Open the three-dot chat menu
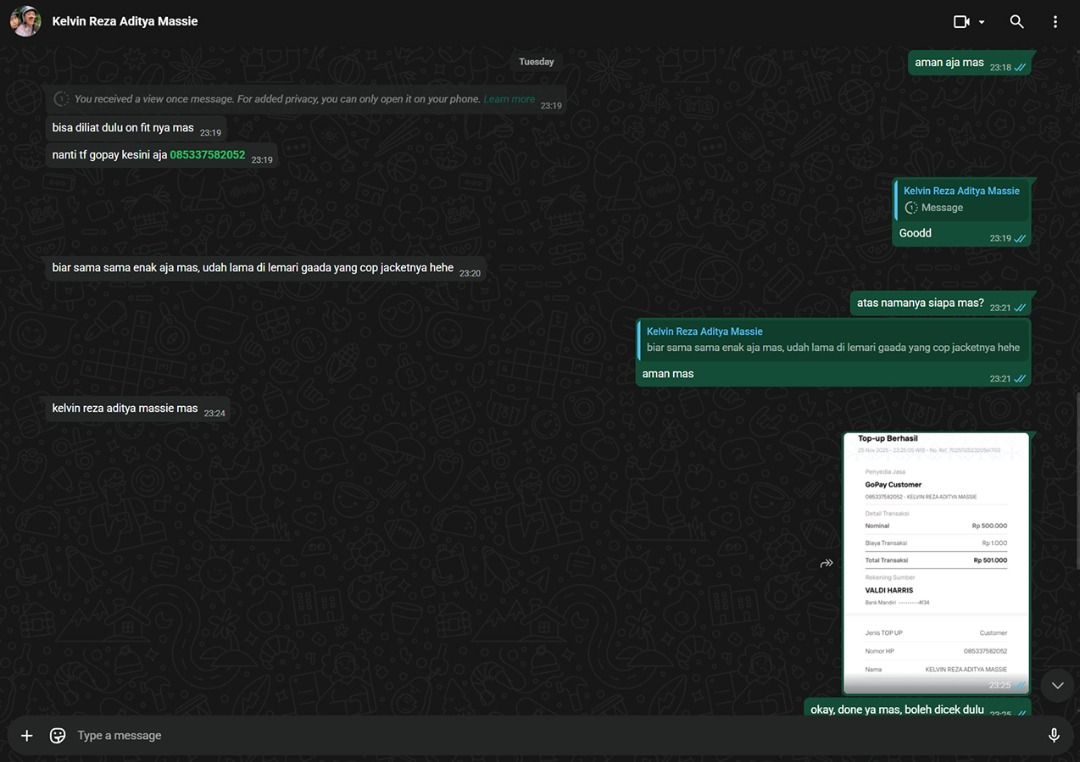This screenshot has height=762, width=1080. click(1055, 21)
